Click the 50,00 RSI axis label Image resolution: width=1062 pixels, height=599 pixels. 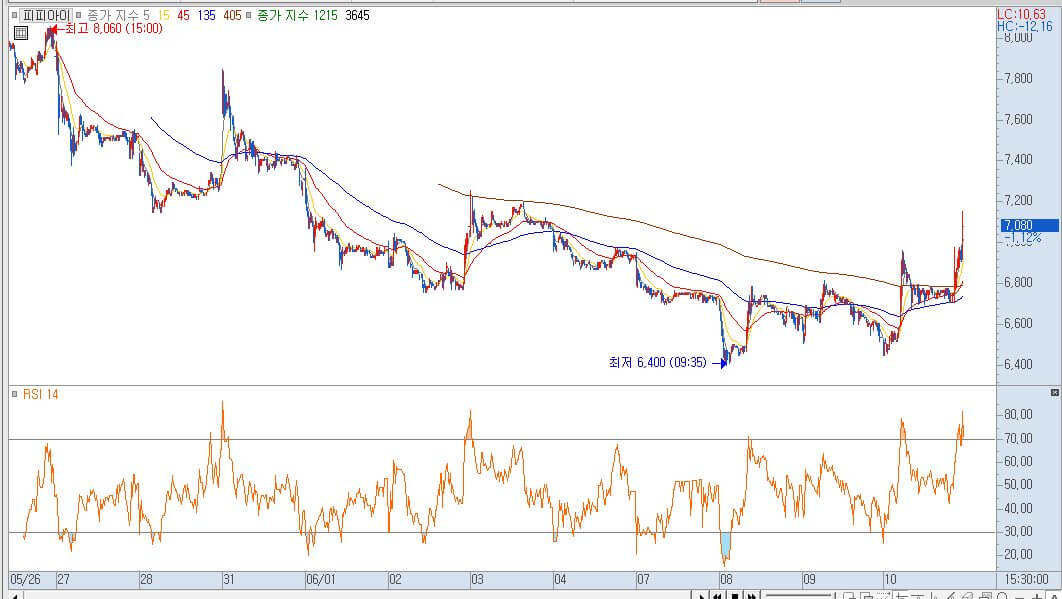point(1019,484)
